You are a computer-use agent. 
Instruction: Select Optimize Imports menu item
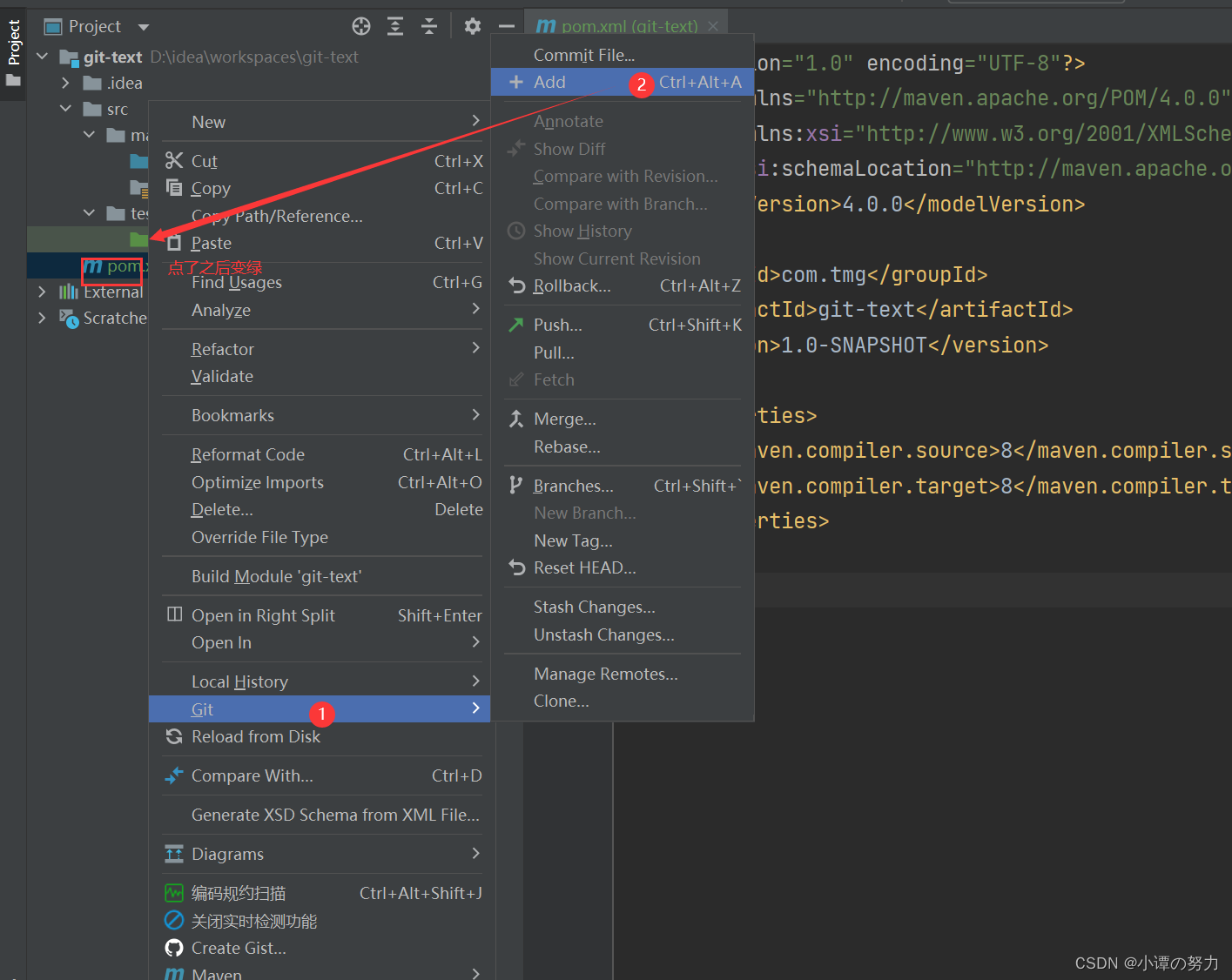point(321,482)
